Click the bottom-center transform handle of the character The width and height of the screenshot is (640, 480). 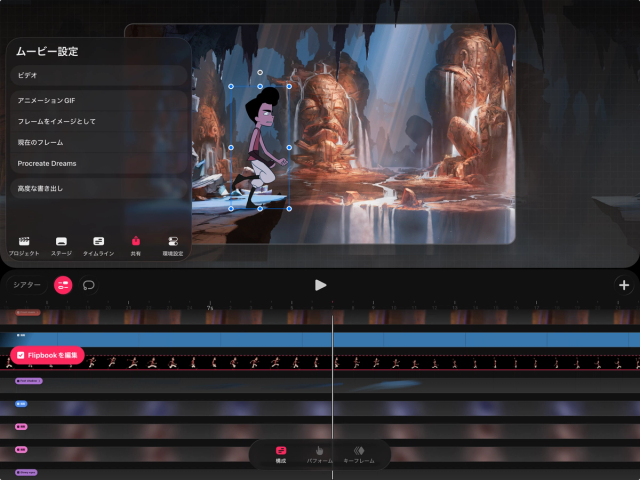[x=260, y=209]
